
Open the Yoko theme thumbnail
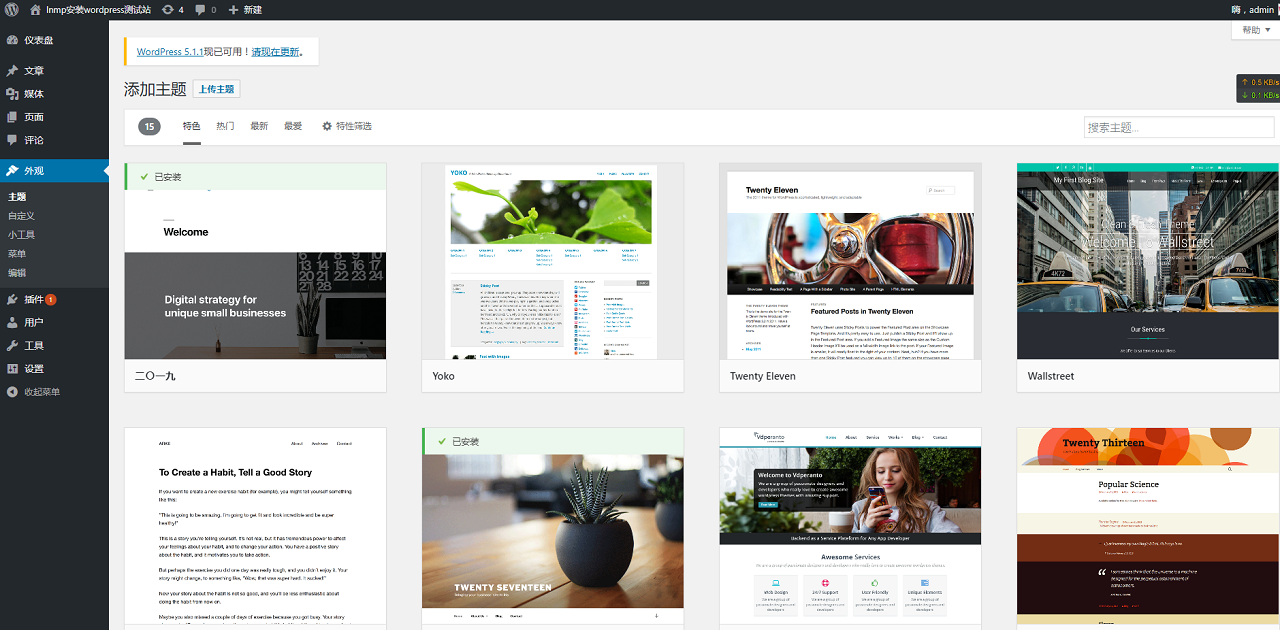553,261
